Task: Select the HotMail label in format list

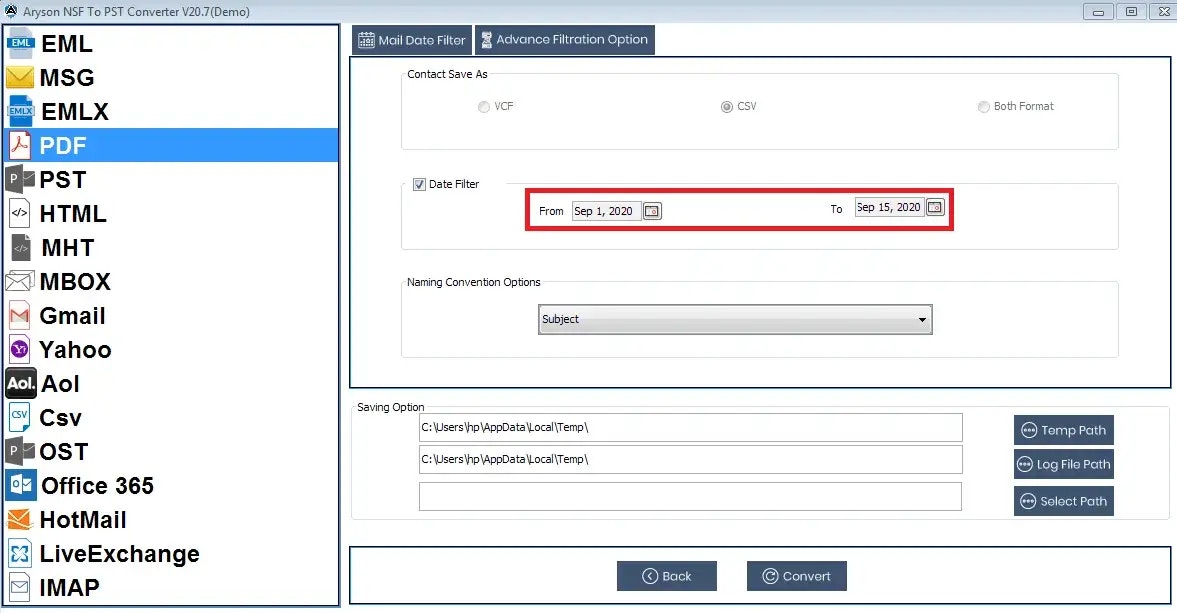Action: pyautogui.click(x=83, y=519)
